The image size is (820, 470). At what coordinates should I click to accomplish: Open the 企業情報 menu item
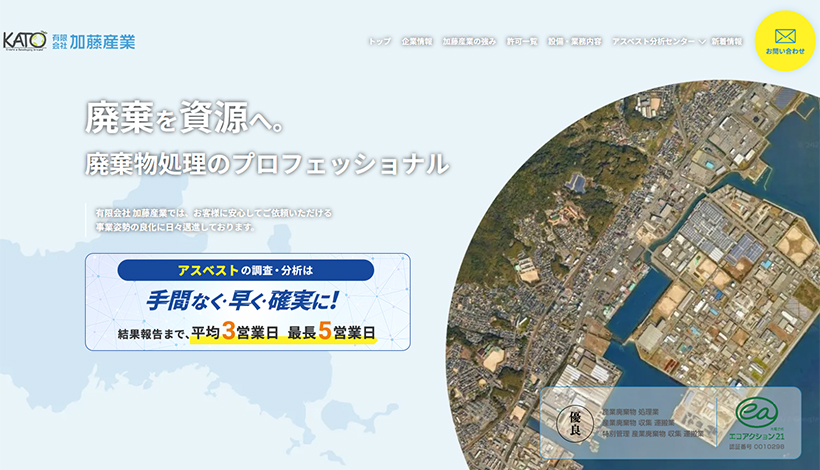(417, 42)
